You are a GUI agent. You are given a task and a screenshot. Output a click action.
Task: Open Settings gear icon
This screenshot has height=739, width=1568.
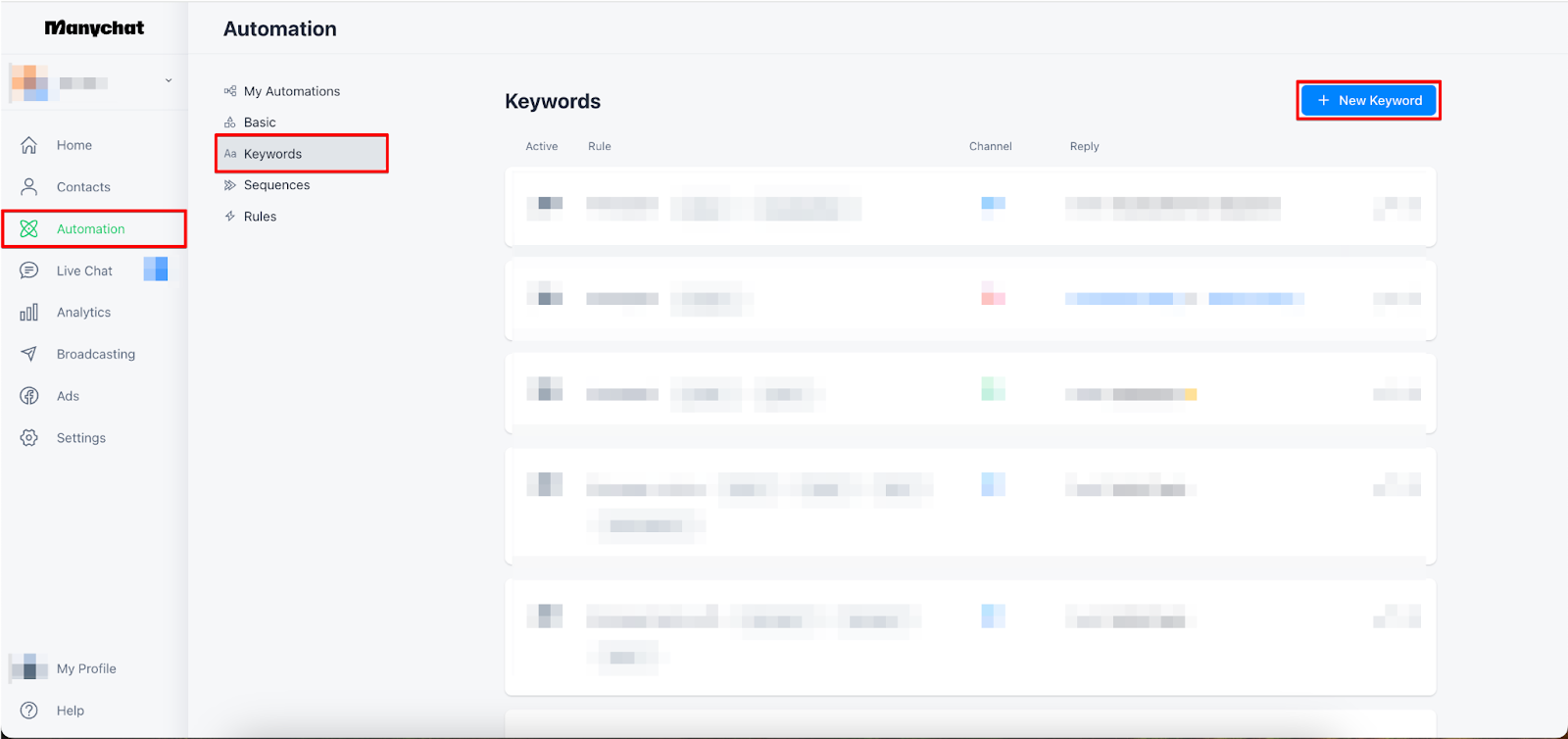[x=29, y=438]
